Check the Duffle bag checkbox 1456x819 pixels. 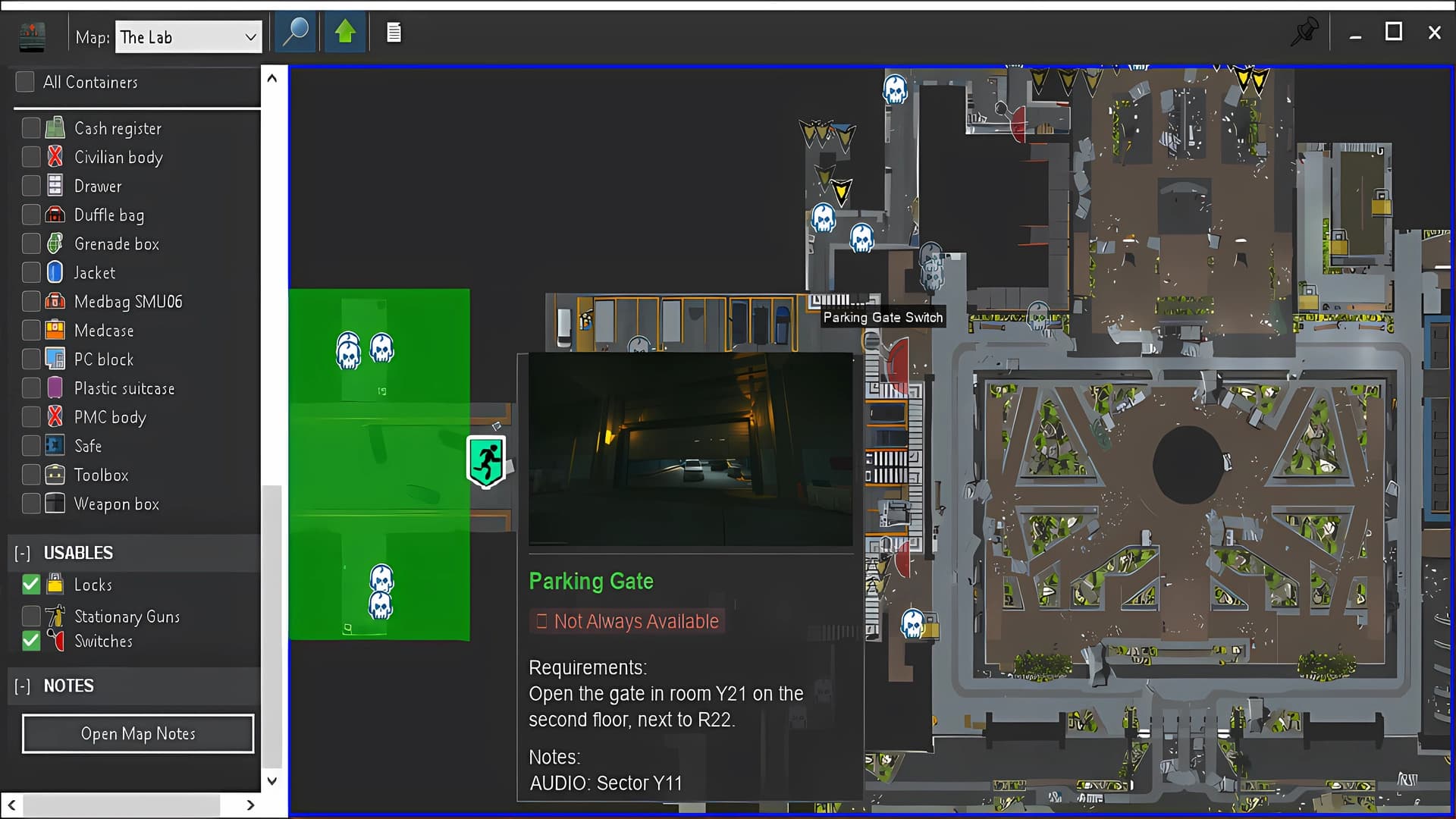click(x=31, y=215)
